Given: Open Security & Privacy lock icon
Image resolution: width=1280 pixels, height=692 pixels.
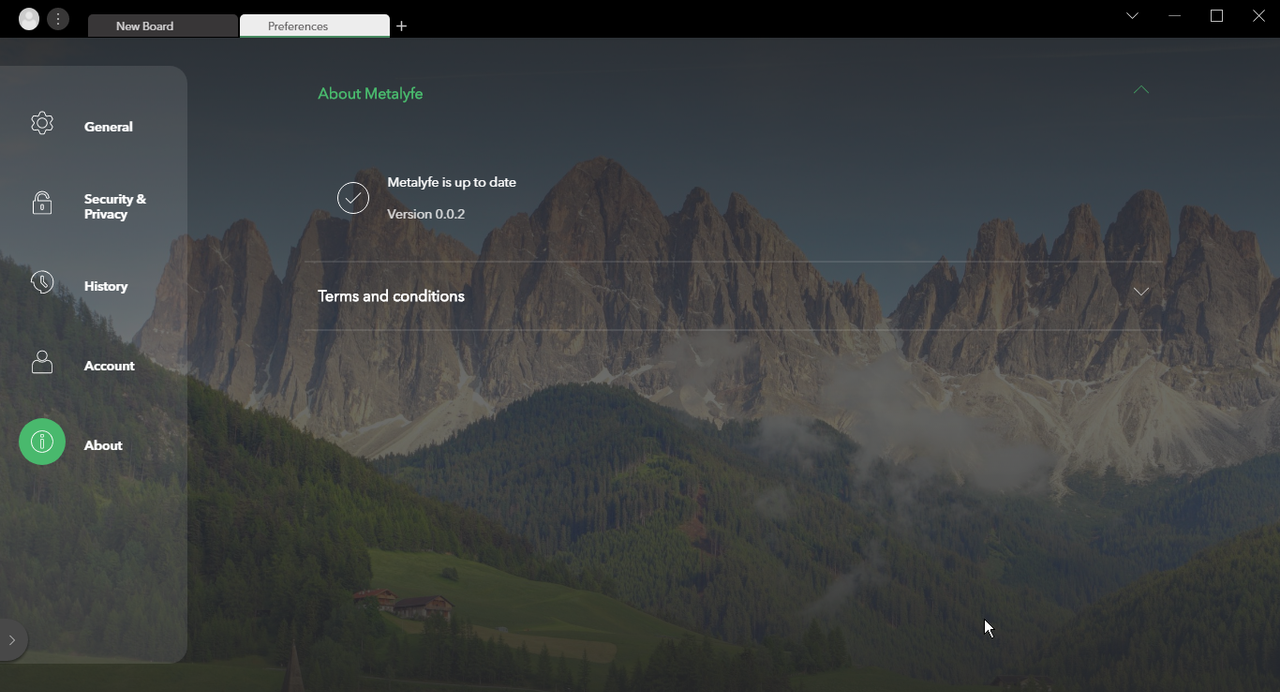Looking at the screenshot, I should [x=42, y=203].
